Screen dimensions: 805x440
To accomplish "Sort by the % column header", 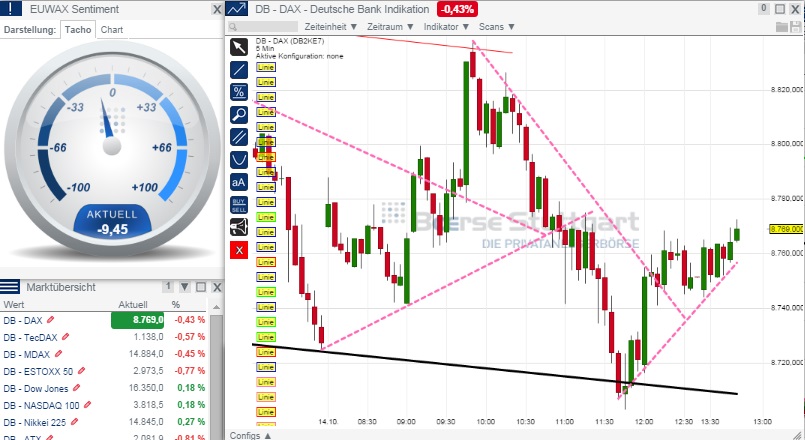I will (176, 304).
